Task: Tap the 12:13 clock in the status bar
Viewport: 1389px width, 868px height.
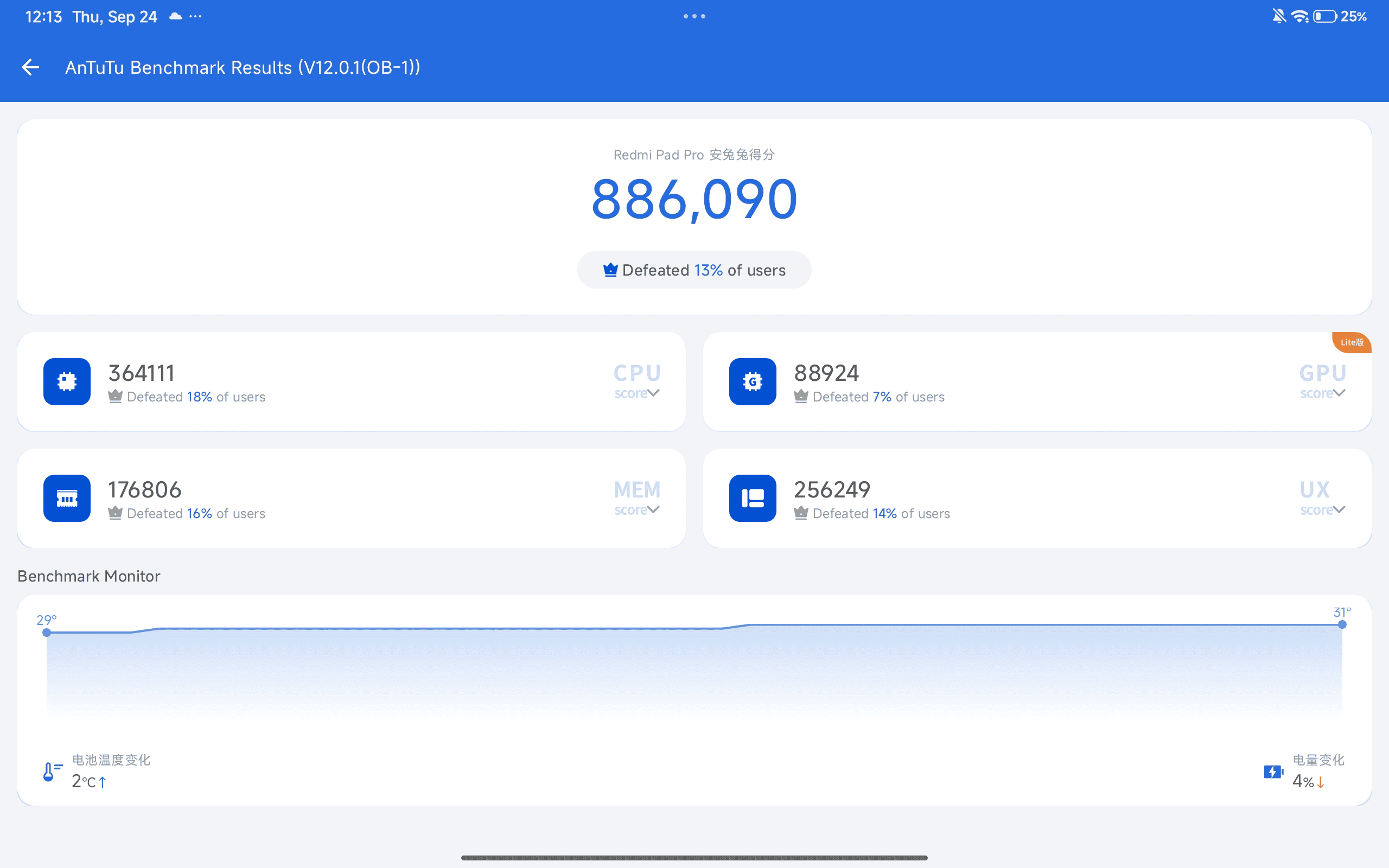Action: [43, 17]
